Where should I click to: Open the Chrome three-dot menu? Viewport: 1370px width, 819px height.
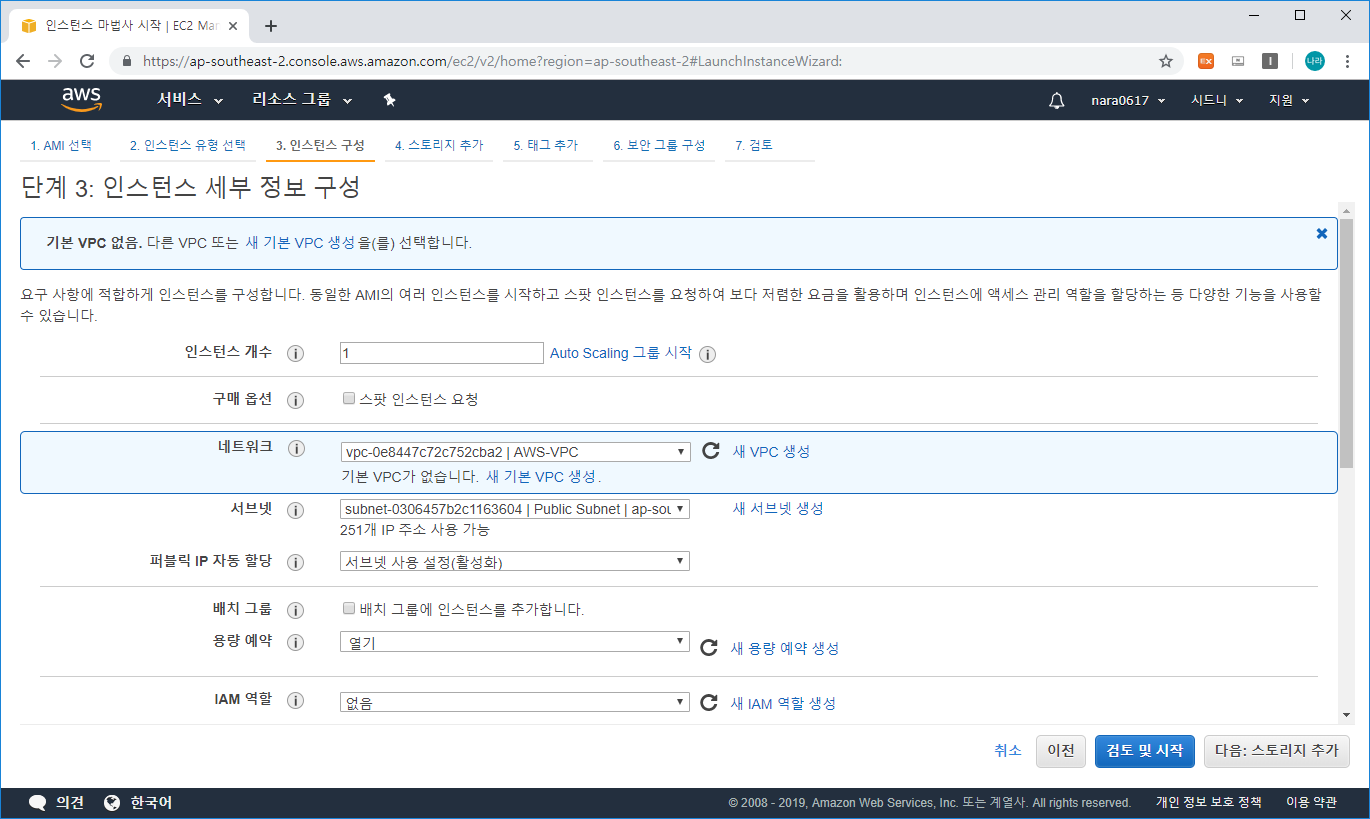tap(1348, 61)
